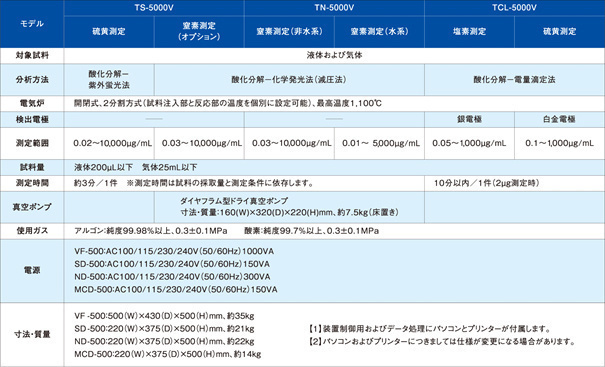605x367 pixels.
Task: Click 窒素測定(水系) sub-header
Action: [379, 32]
